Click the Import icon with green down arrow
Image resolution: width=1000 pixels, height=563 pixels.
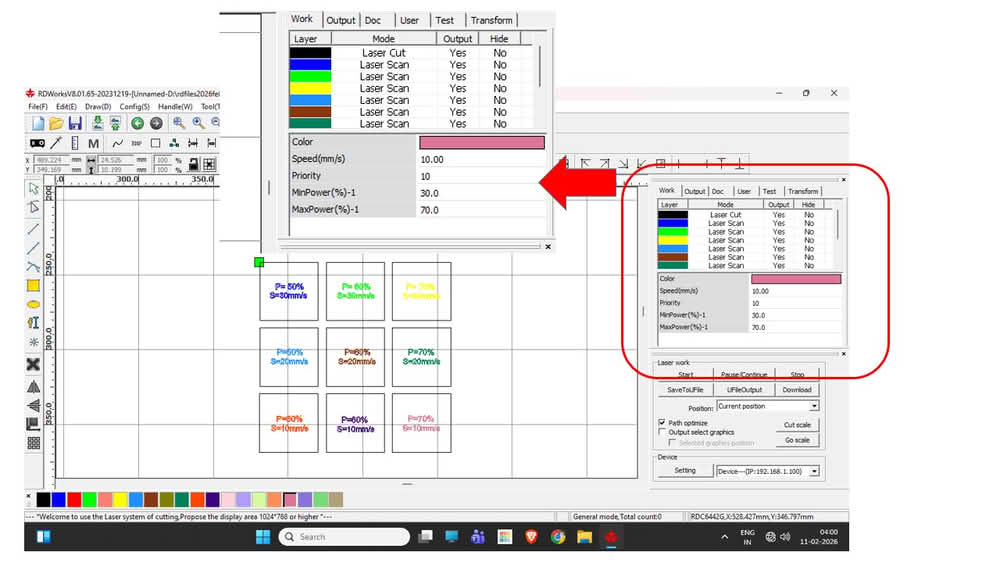click(x=97, y=124)
